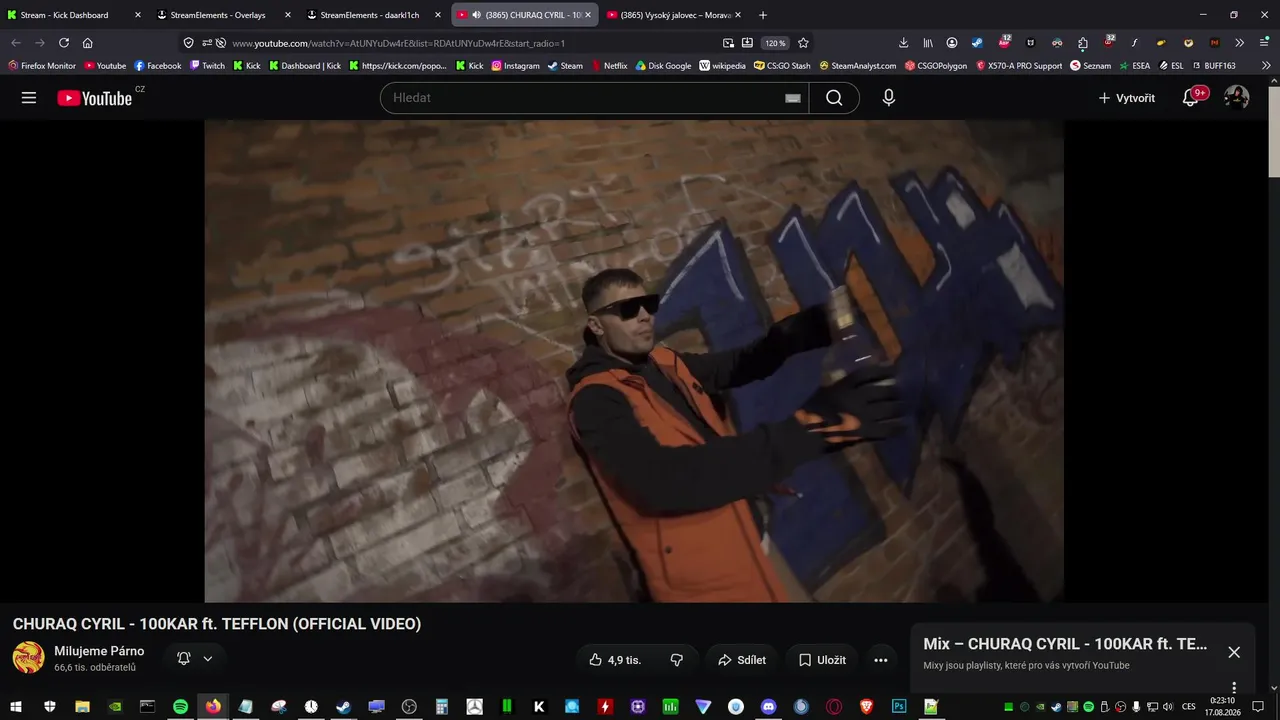Screen dimensions: 1280x720
Task: Open YouTube notifications bell
Action: 1190,98
